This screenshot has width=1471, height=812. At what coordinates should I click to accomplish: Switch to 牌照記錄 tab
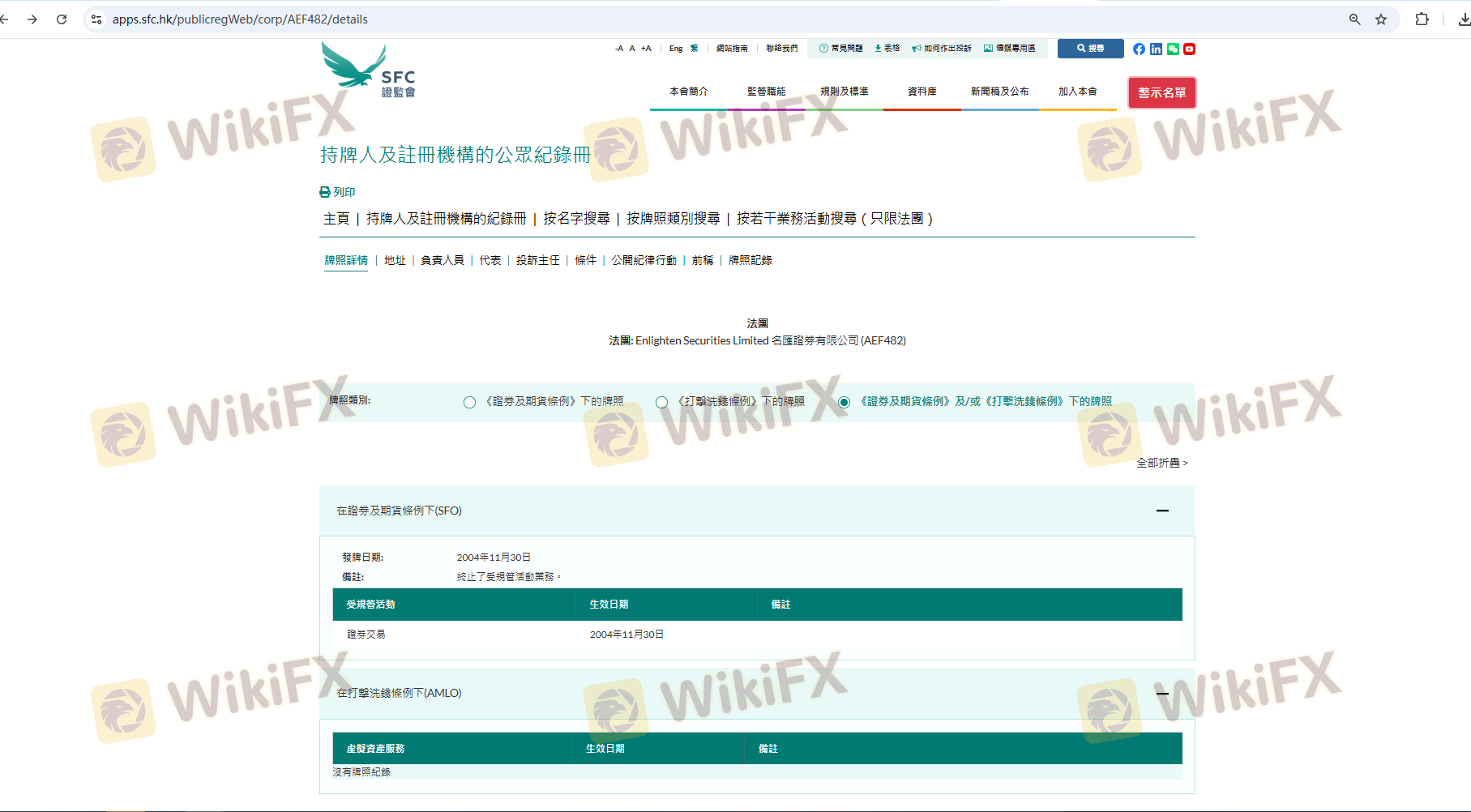click(x=750, y=260)
